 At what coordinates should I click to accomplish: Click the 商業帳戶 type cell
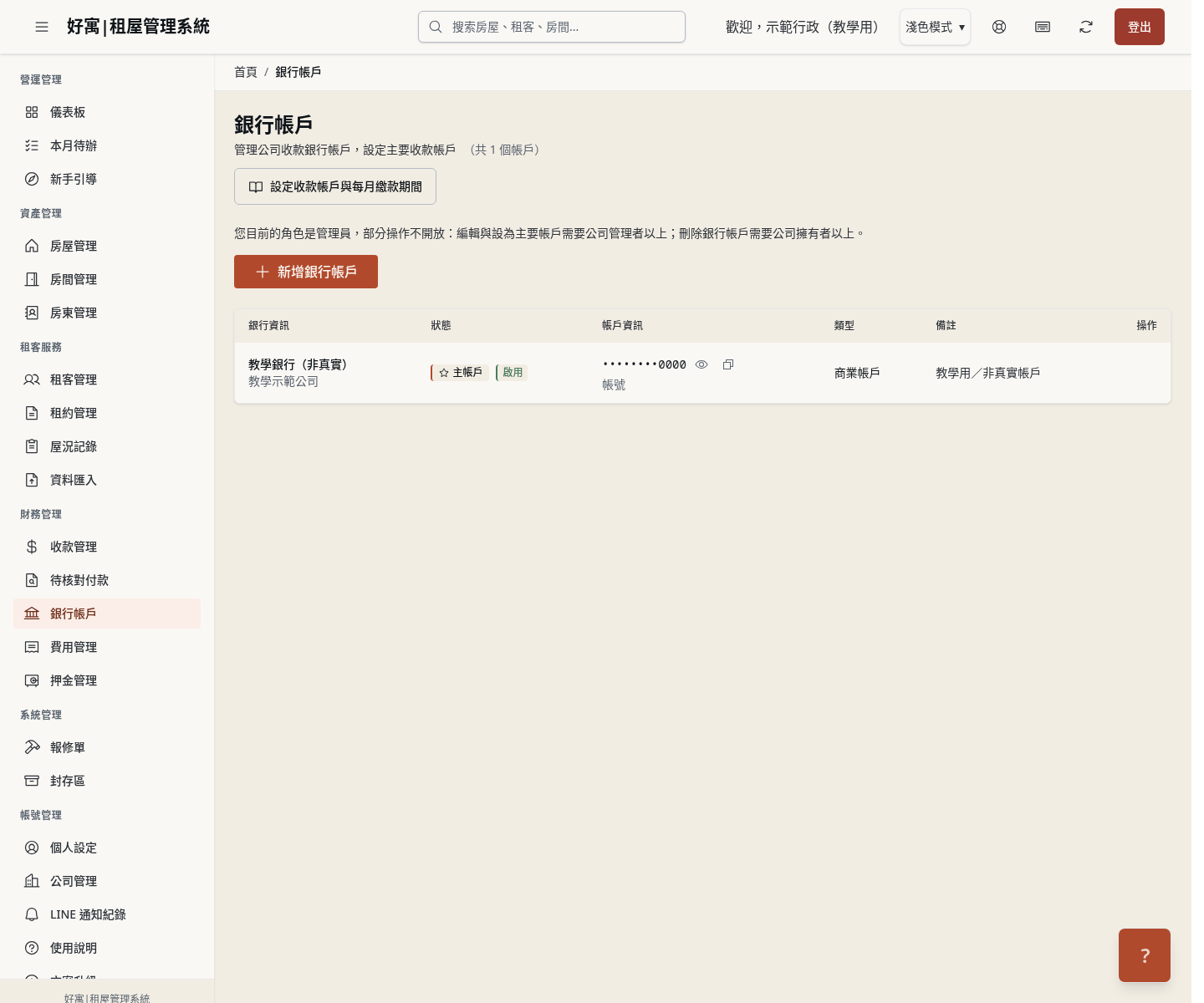coord(857,373)
